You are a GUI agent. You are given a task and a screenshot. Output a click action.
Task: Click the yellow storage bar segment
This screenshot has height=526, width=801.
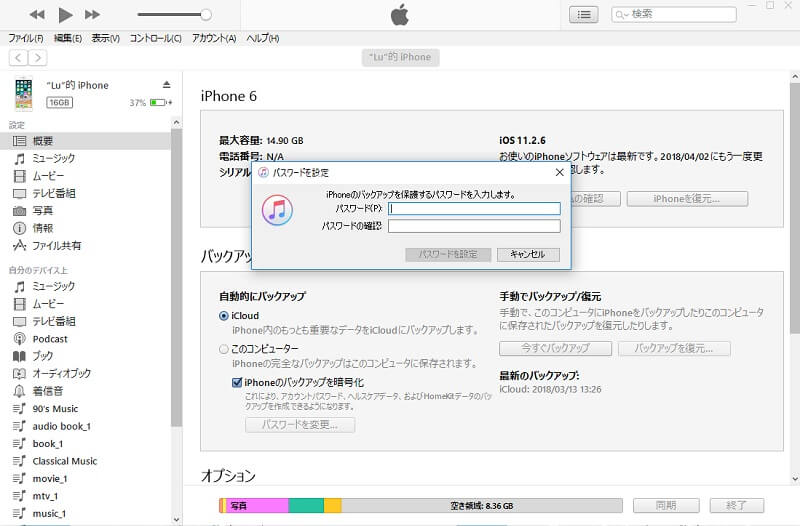pos(333,506)
